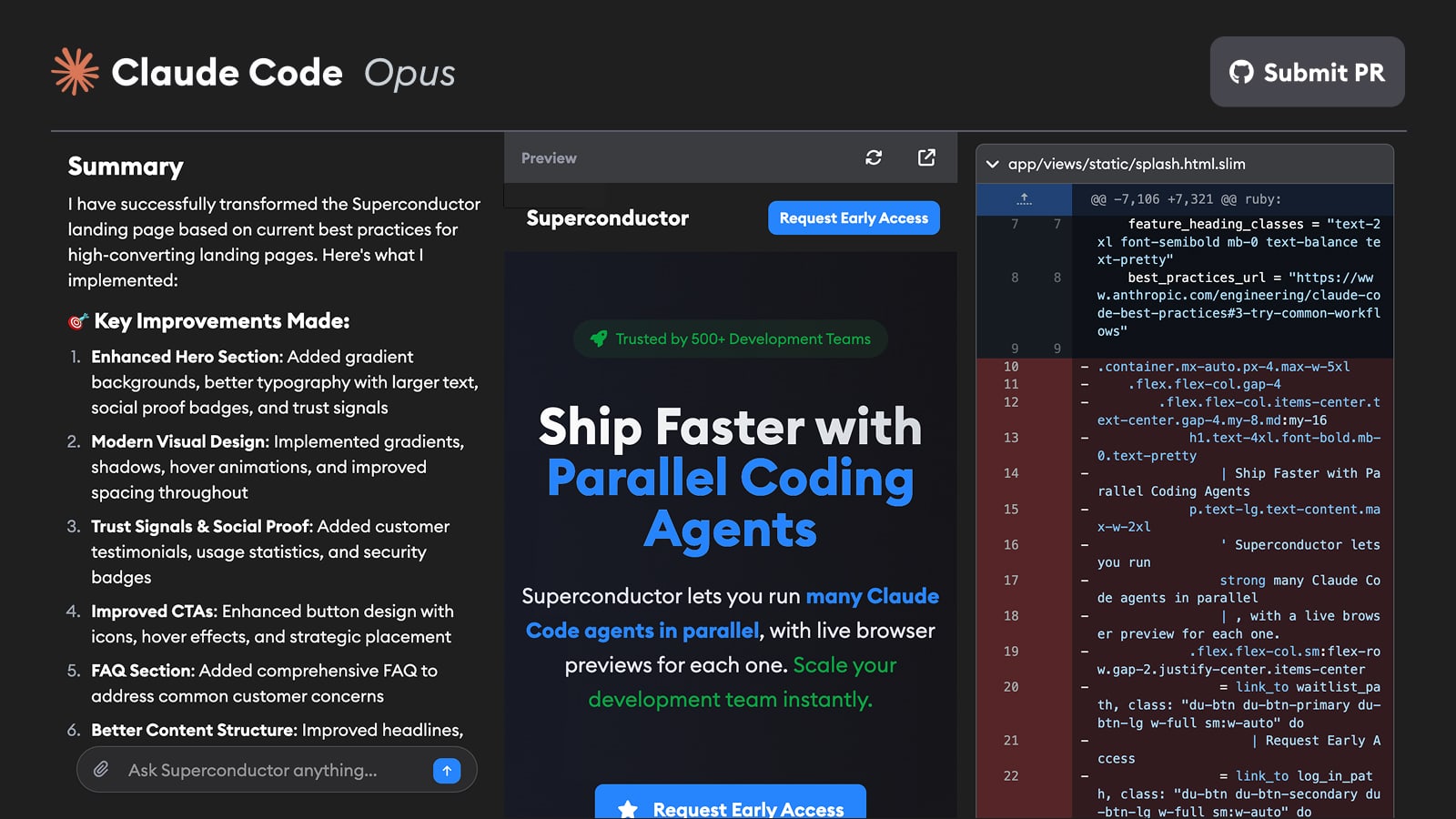Collapse the splash.html.slim file diff
1456x819 pixels.
[992, 165]
